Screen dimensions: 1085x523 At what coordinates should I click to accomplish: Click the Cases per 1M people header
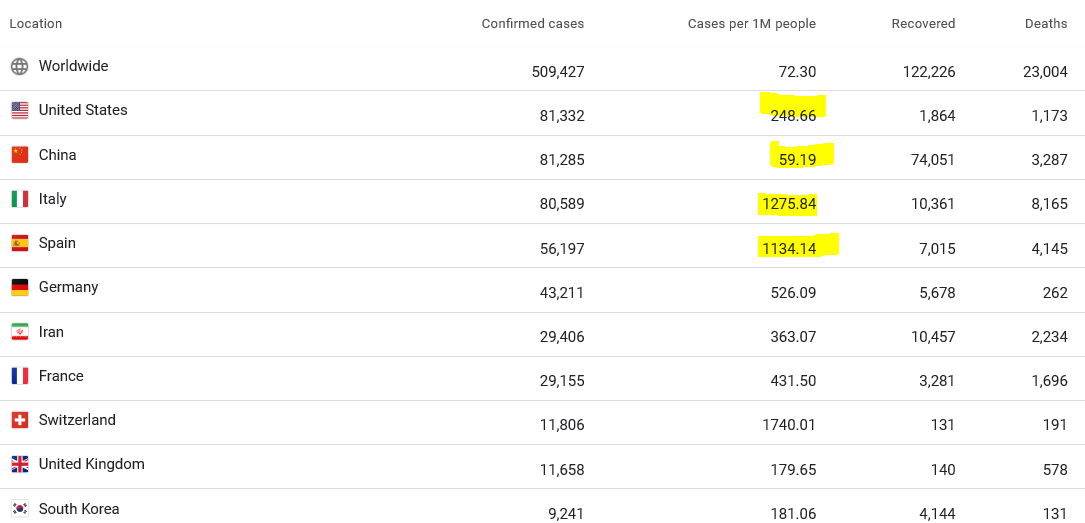[x=751, y=24]
